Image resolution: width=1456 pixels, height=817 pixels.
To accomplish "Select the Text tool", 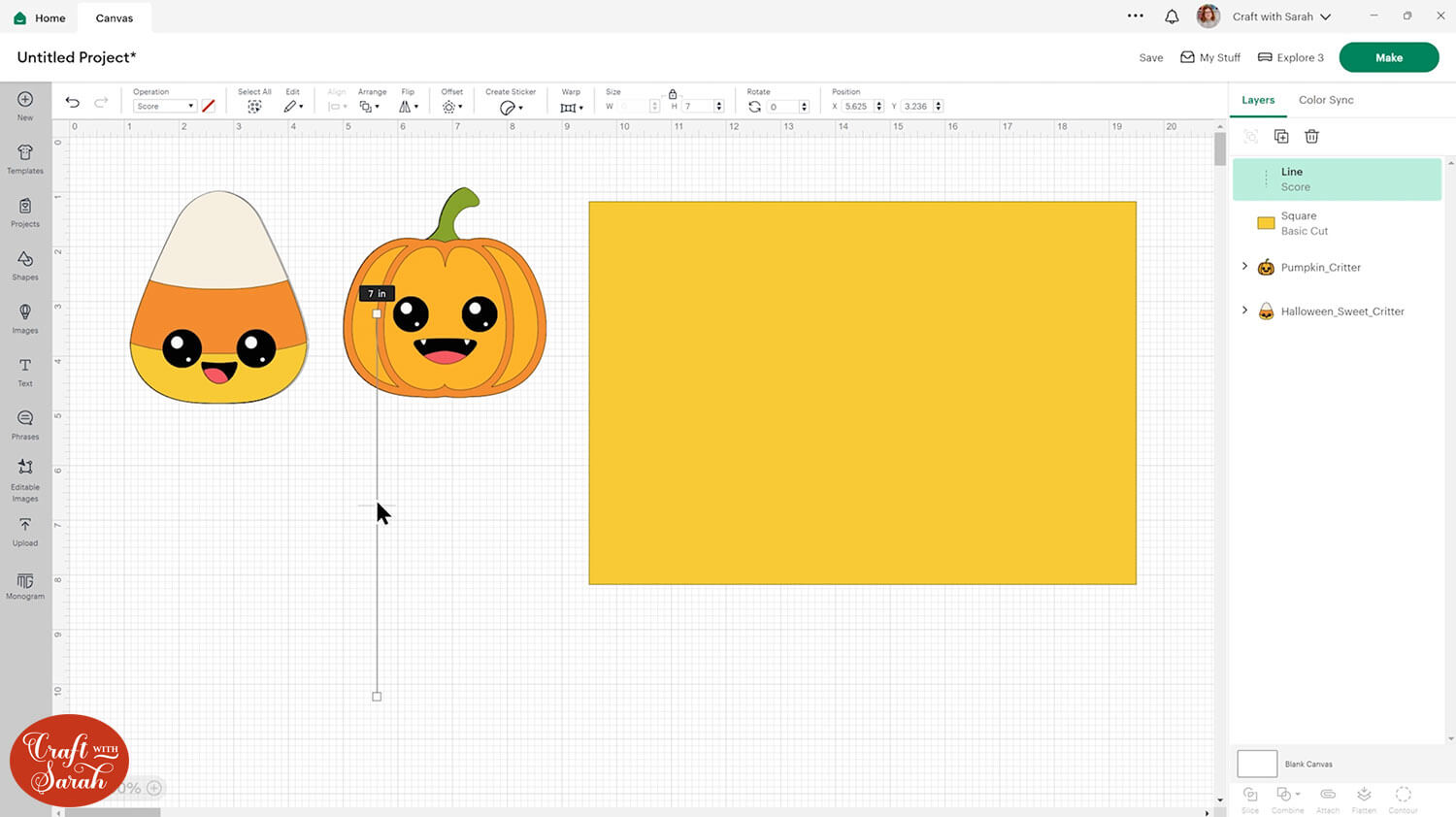I will tap(25, 371).
